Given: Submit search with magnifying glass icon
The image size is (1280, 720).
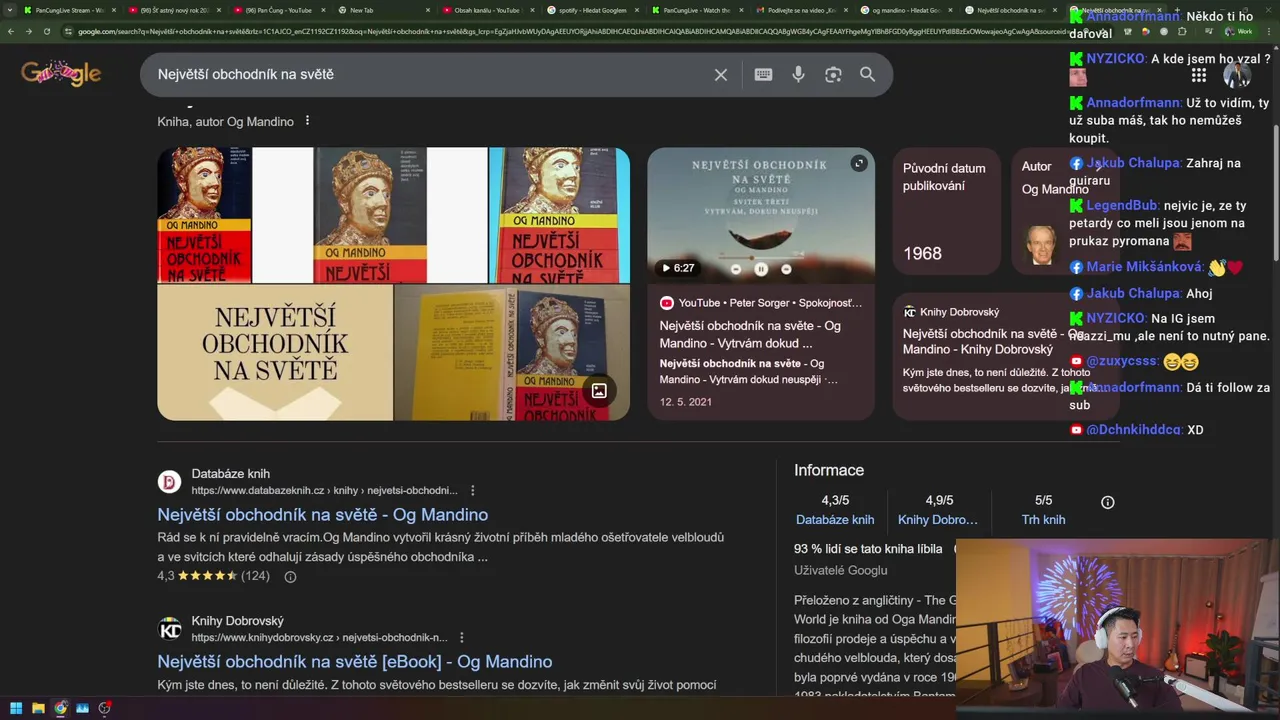Looking at the screenshot, I should click(867, 75).
